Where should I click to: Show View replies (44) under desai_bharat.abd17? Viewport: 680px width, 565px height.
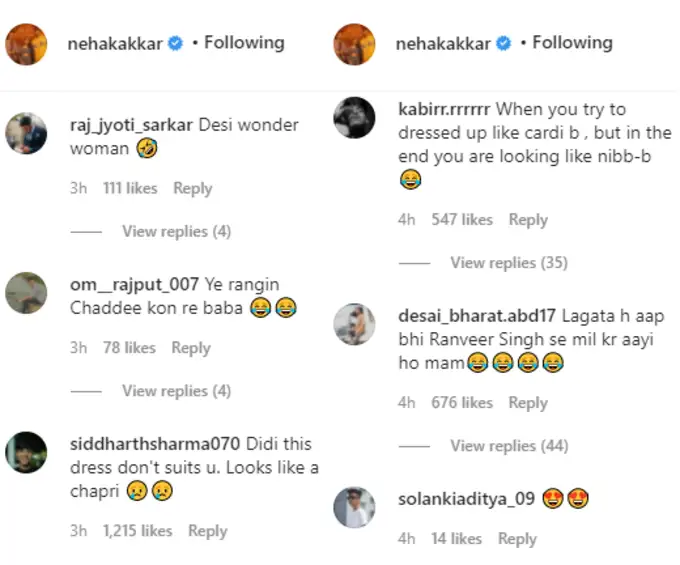pos(508,446)
